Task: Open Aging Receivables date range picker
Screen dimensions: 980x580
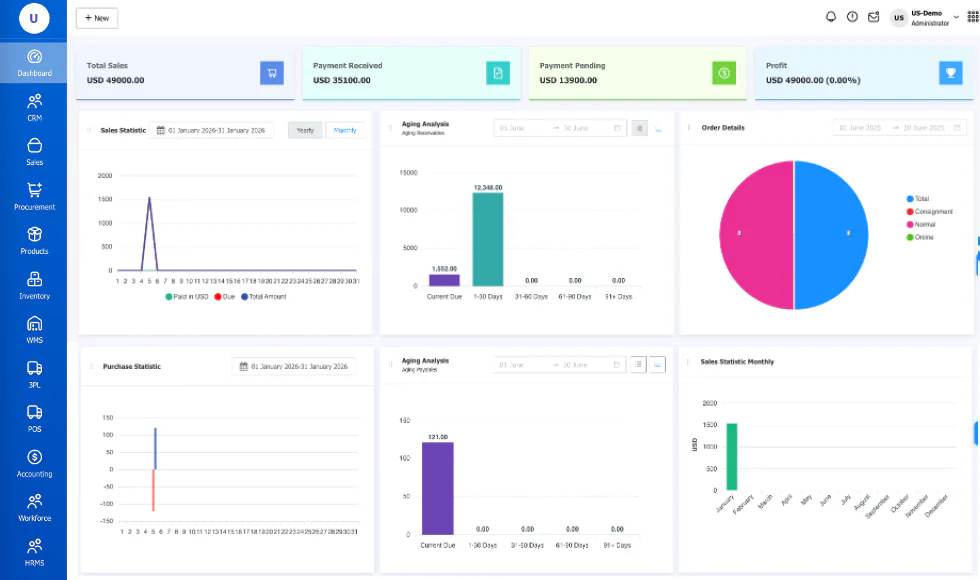Action: pyautogui.click(x=560, y=128)
